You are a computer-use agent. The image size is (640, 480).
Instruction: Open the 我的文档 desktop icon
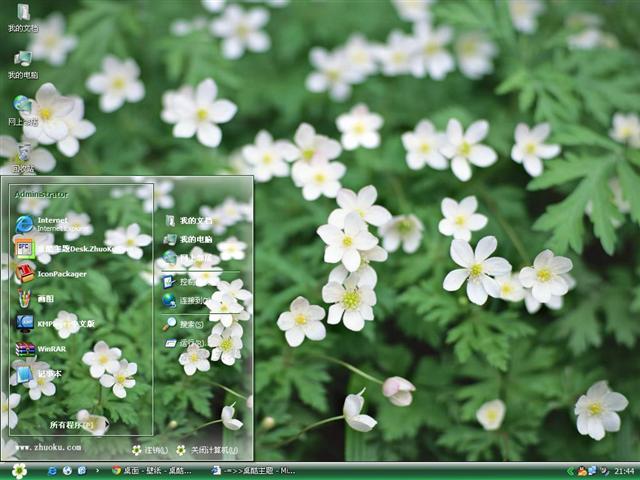tap(23, 18)
